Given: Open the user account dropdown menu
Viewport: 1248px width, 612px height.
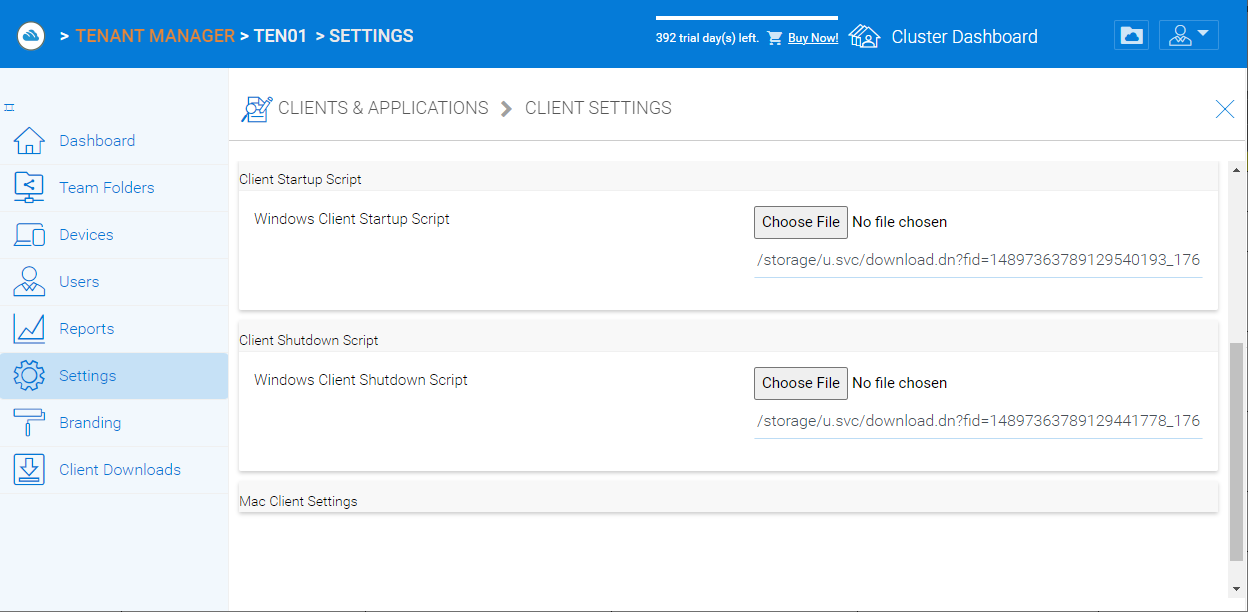Looking at the screenshot, I should point(1189,35).
